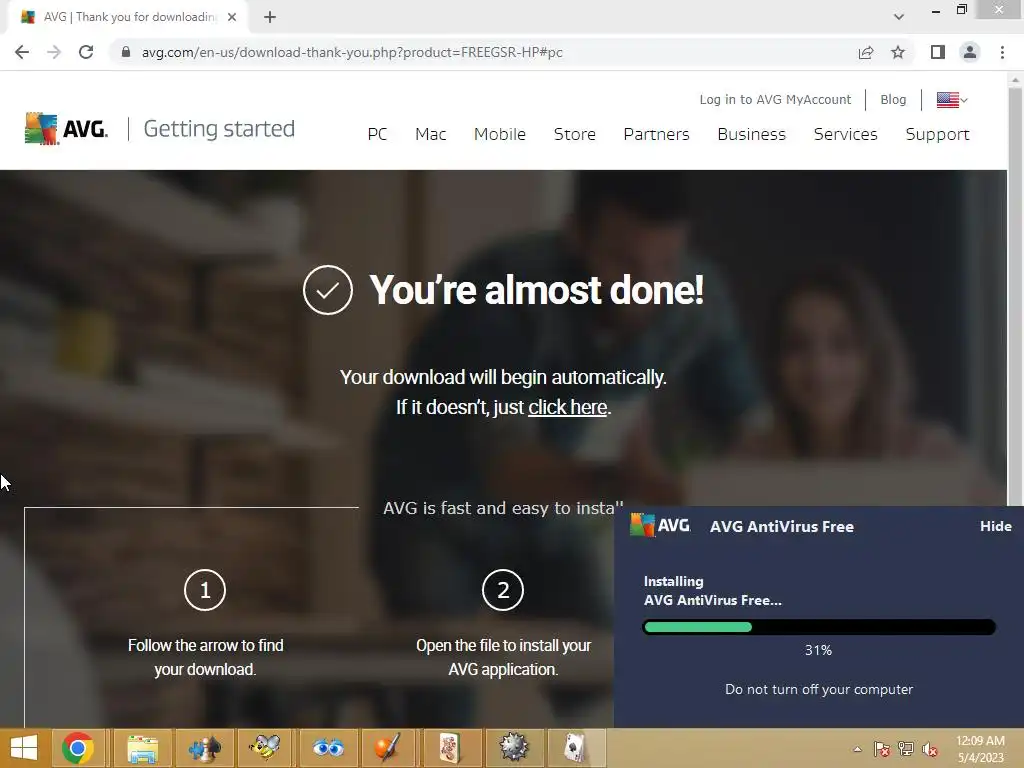Click the 'Getting started' header text
Viewport: 1024px width, 768px height.
pyautogui.click(x=219, y=129)
